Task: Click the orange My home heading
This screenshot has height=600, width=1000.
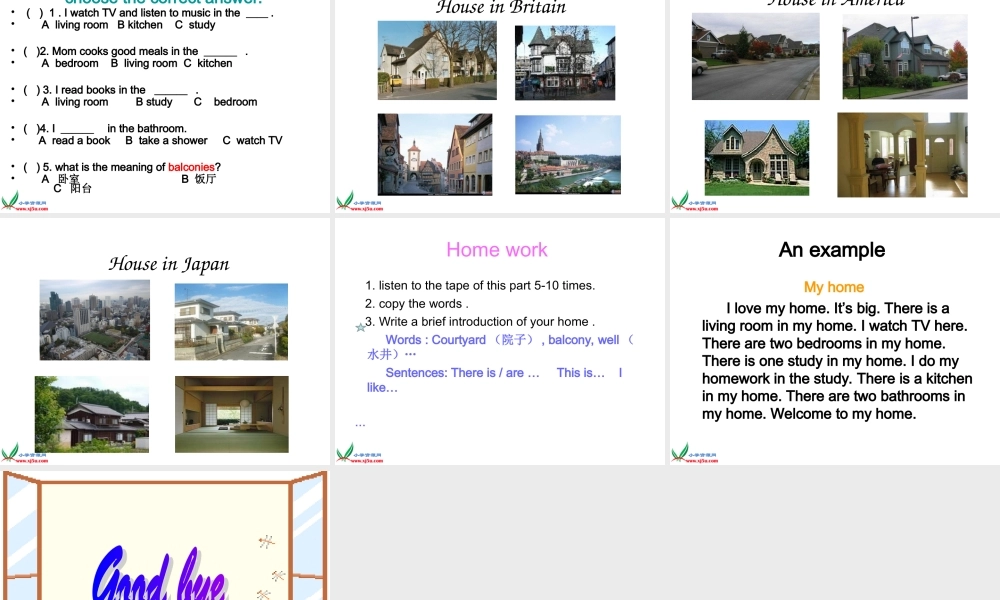Action: point(833,287)
